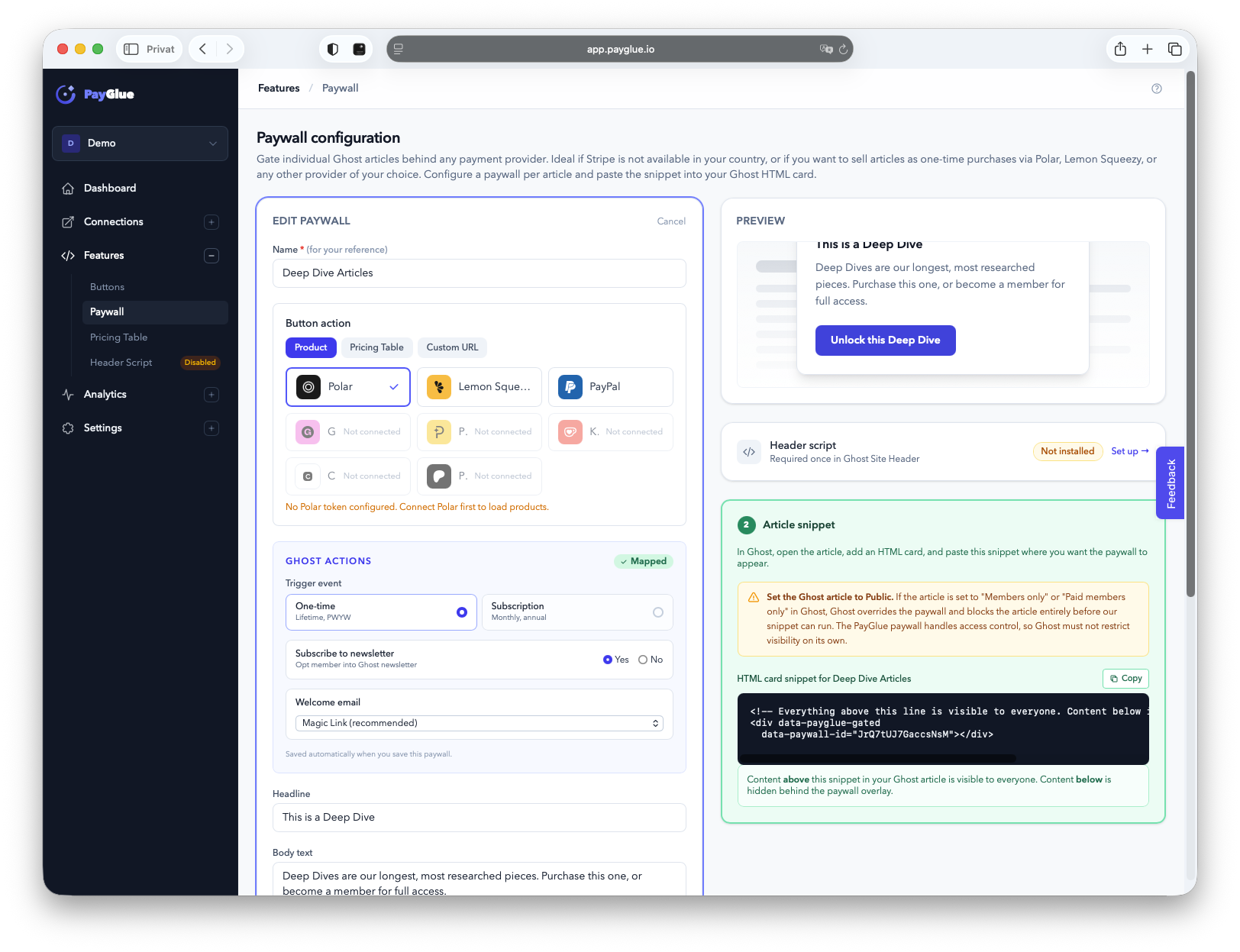The image size is (1240, 952).
Task: Show Safari tab overview icon
Action: click(1175, 49)
